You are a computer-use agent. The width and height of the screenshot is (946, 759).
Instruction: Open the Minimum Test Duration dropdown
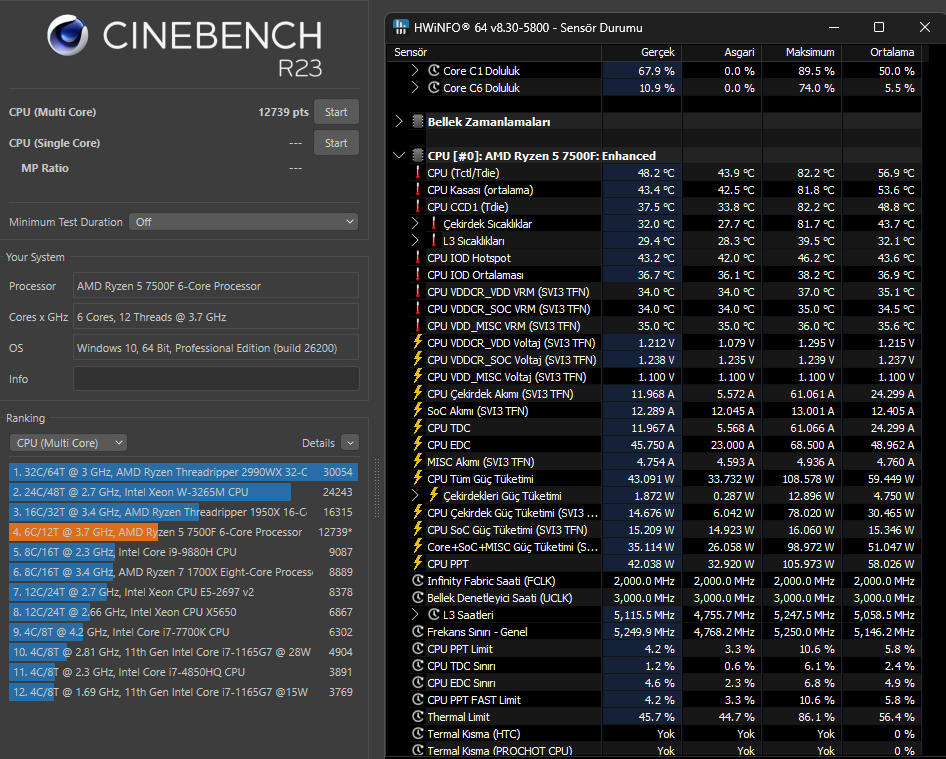(x=243, y=221)
